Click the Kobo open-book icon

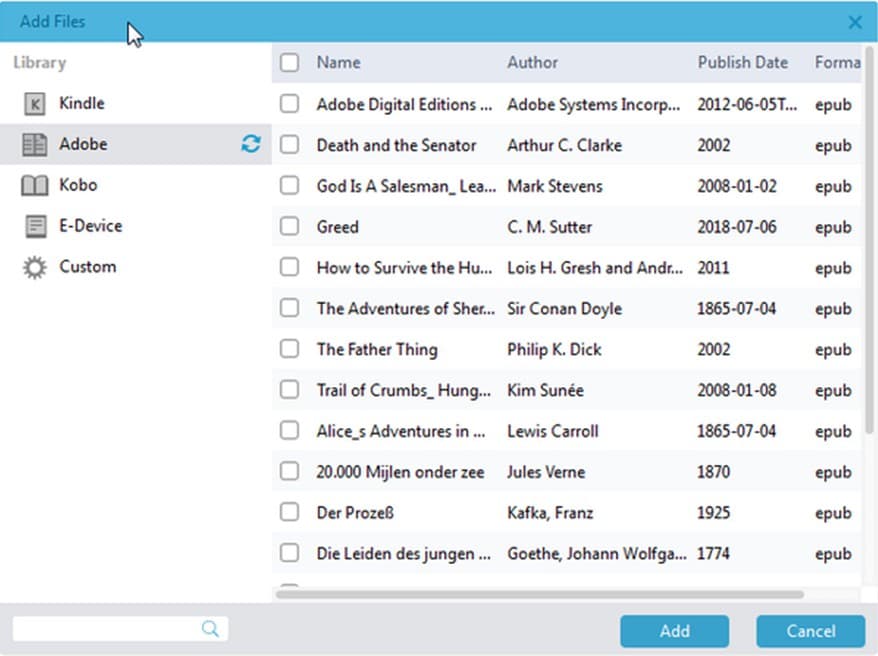tap(35, 186)
